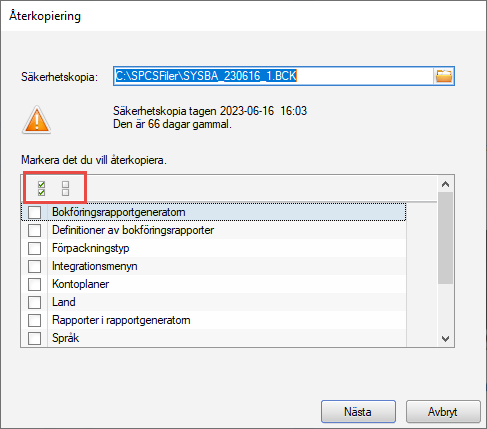Toggle the Språk checkbox
487x429 pixels.
tap(35, 338)
